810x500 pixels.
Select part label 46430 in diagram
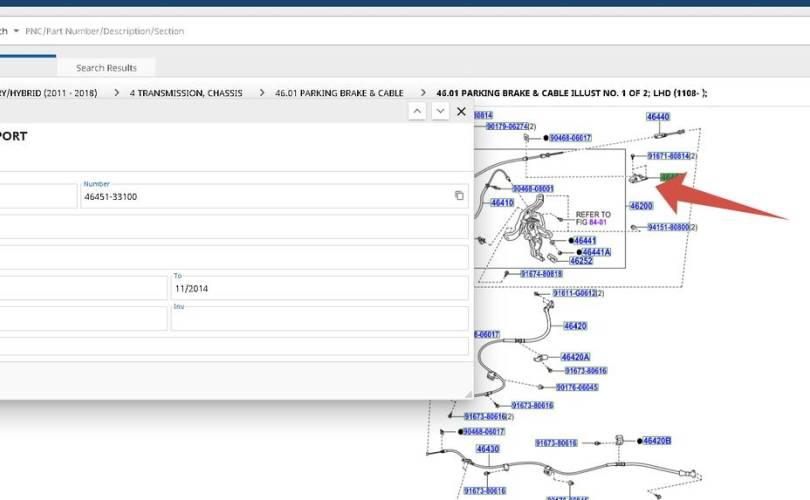point(488,449)
